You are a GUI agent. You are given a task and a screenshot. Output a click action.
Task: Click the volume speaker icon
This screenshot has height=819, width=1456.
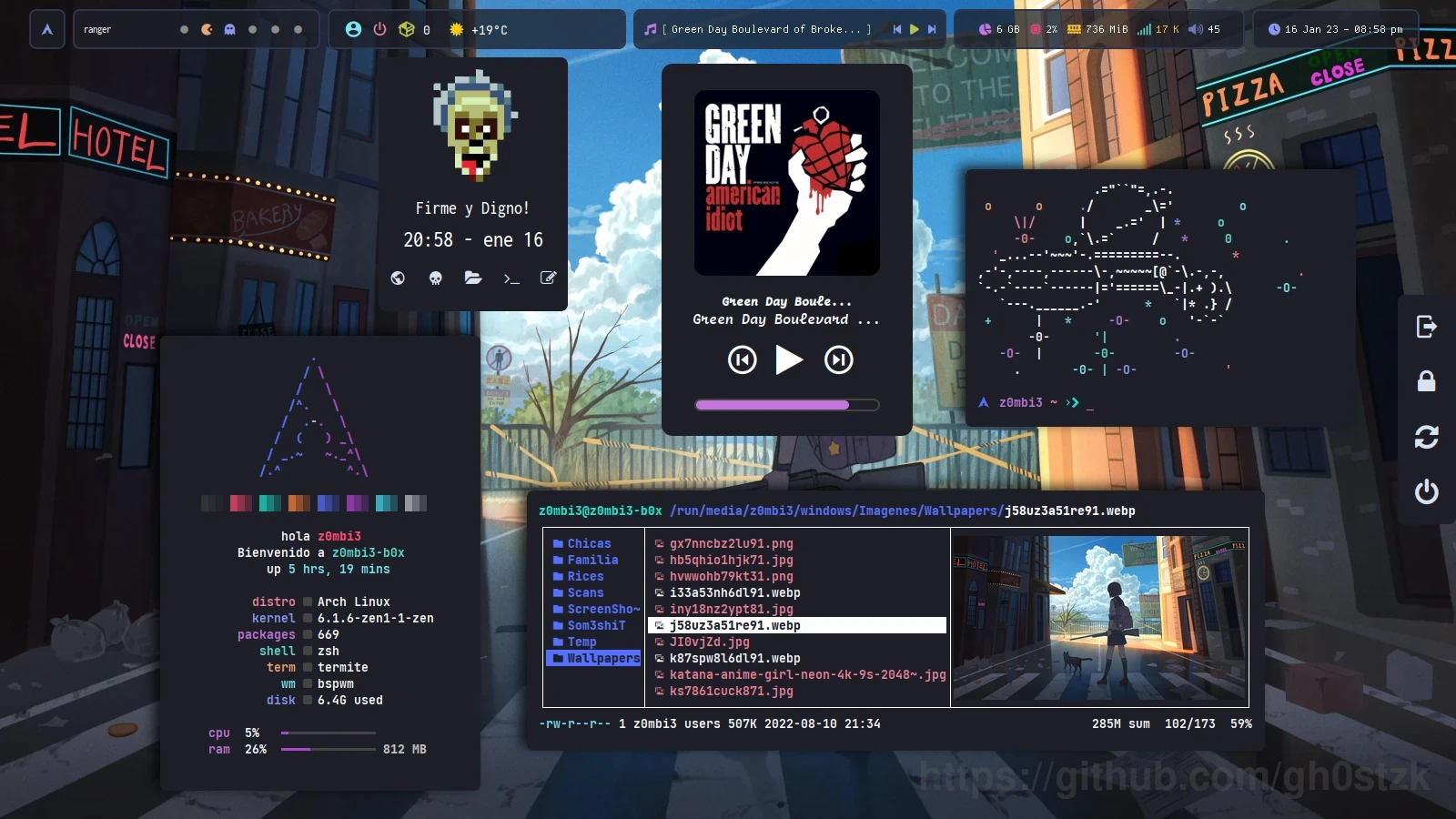point(1195,29)
